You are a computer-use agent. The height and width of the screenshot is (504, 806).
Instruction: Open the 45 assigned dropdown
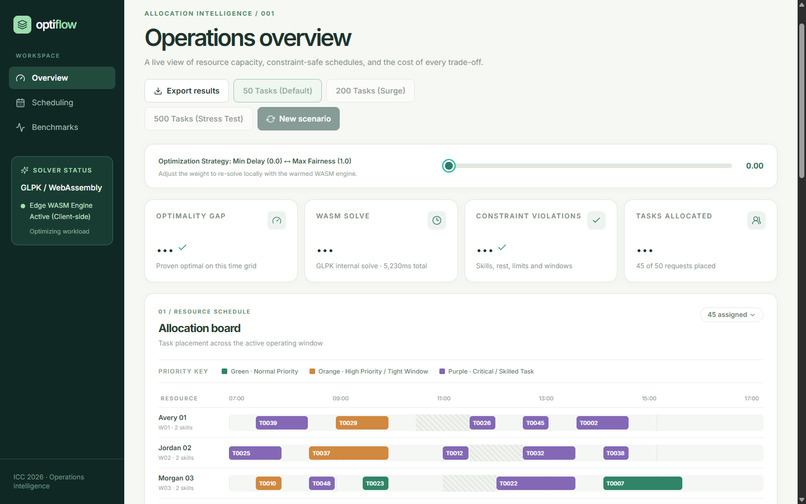click(x=731, y=315)
